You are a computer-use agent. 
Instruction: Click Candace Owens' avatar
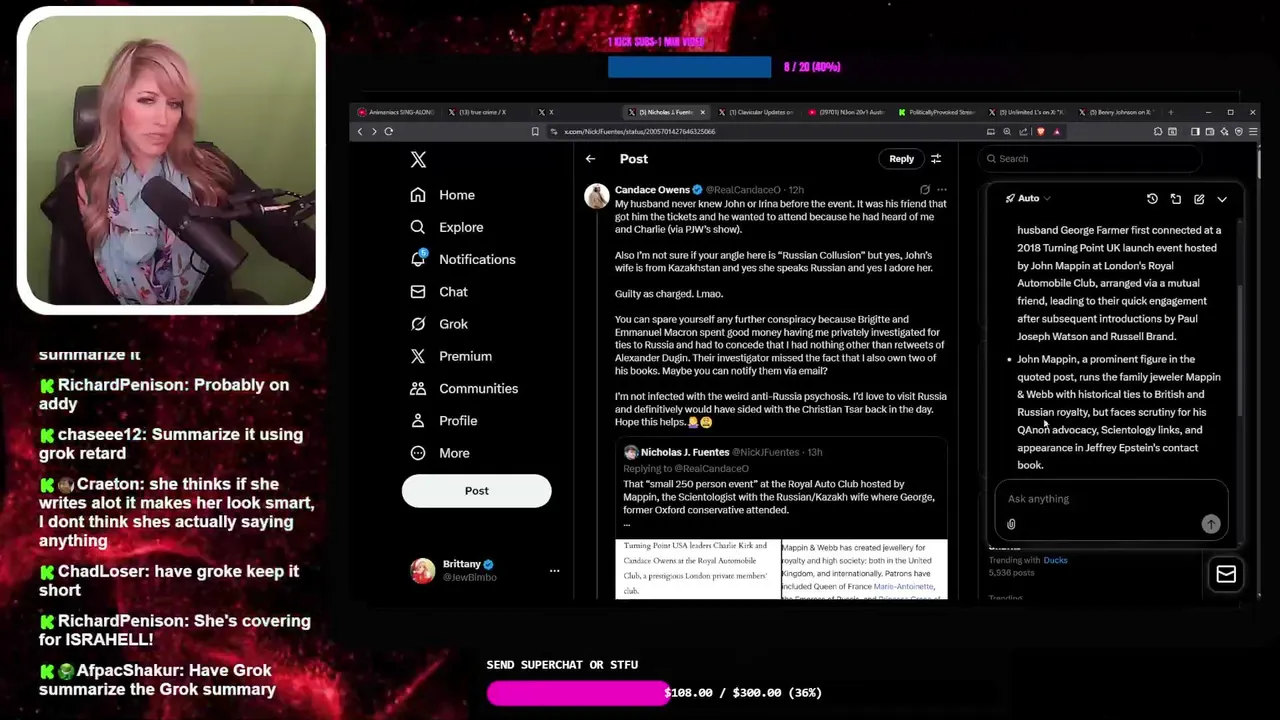point(597,196)
